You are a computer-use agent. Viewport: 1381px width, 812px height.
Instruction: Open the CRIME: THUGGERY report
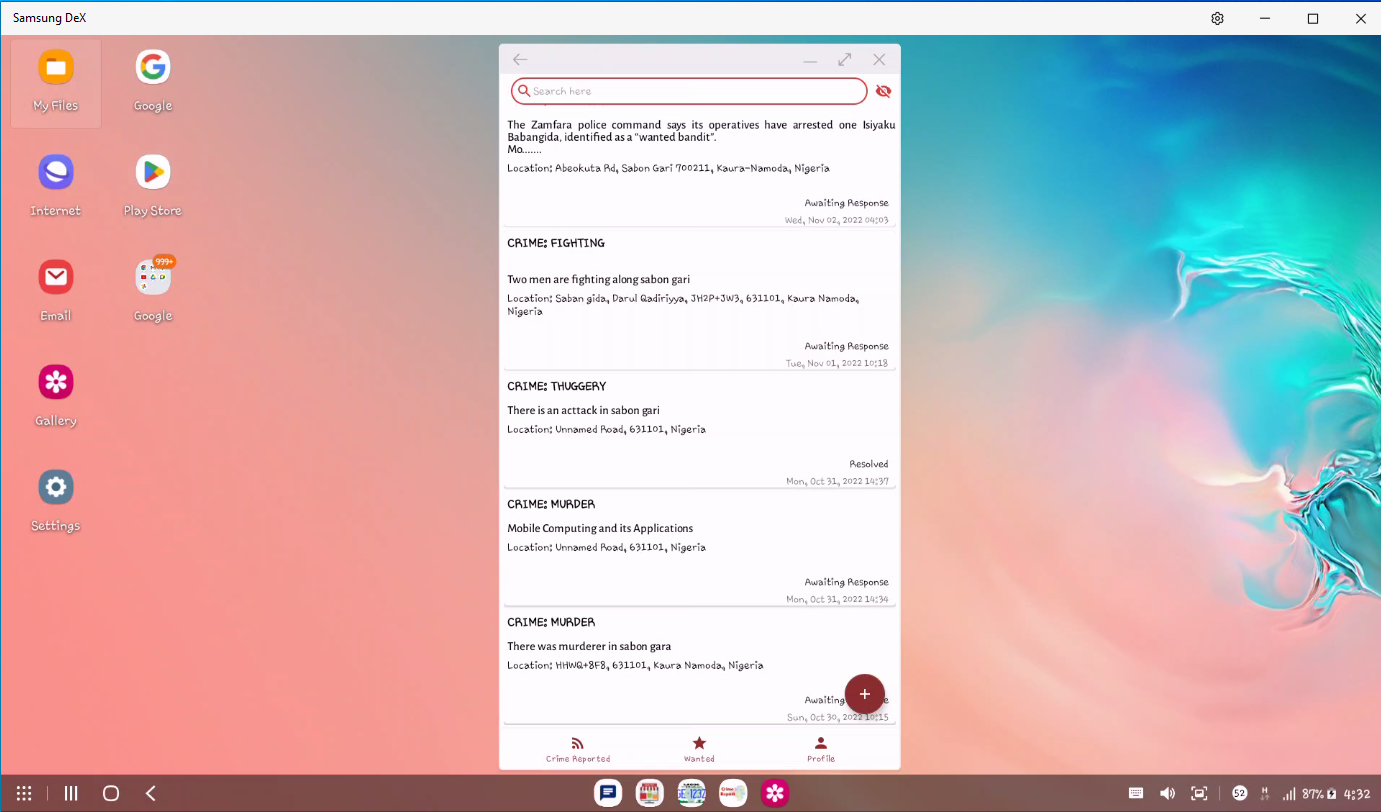[699, 430]
